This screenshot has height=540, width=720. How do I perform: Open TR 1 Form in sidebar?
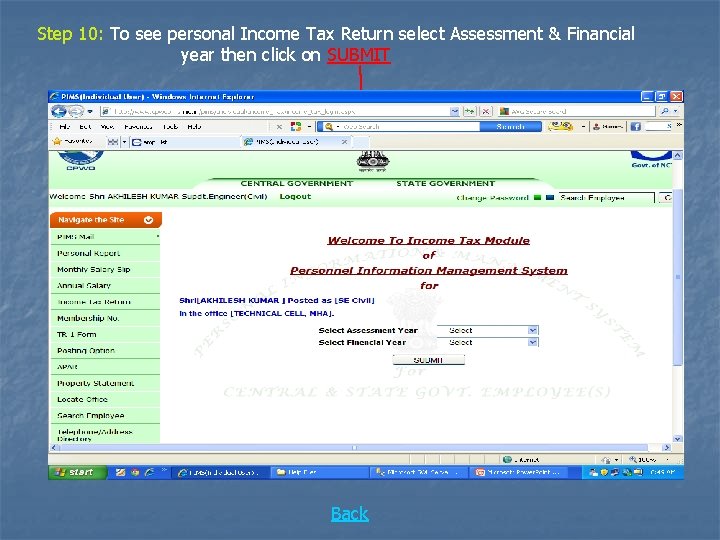(105, 334)
